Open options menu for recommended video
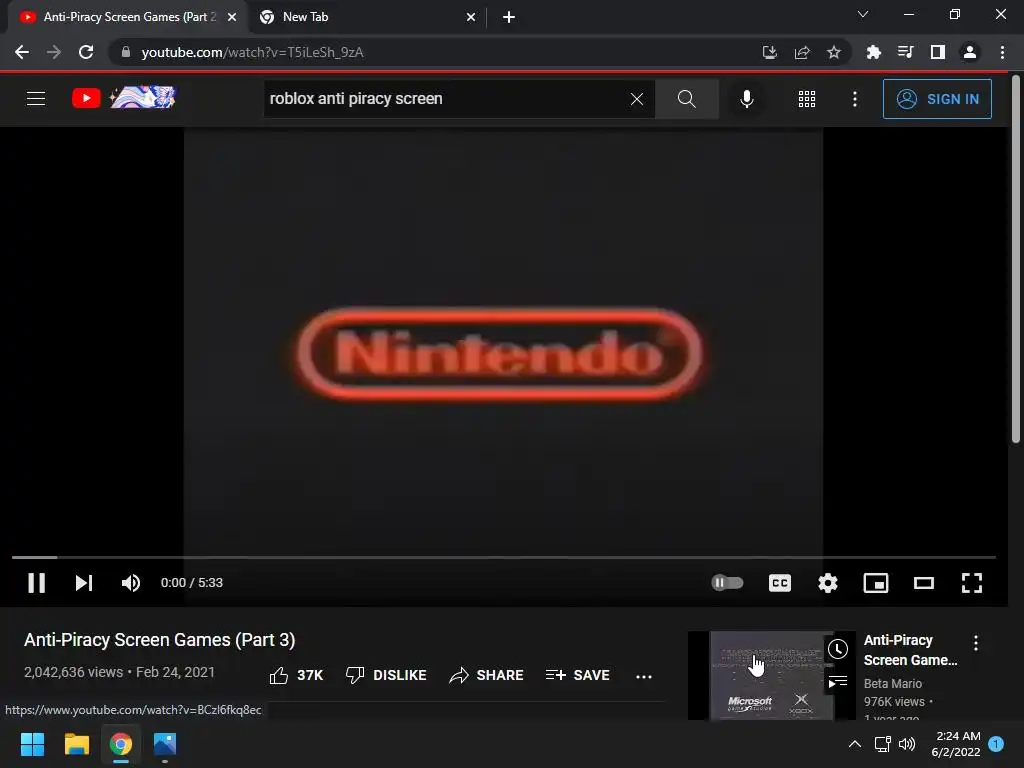The image size is (1024, 768). (976, 643)
